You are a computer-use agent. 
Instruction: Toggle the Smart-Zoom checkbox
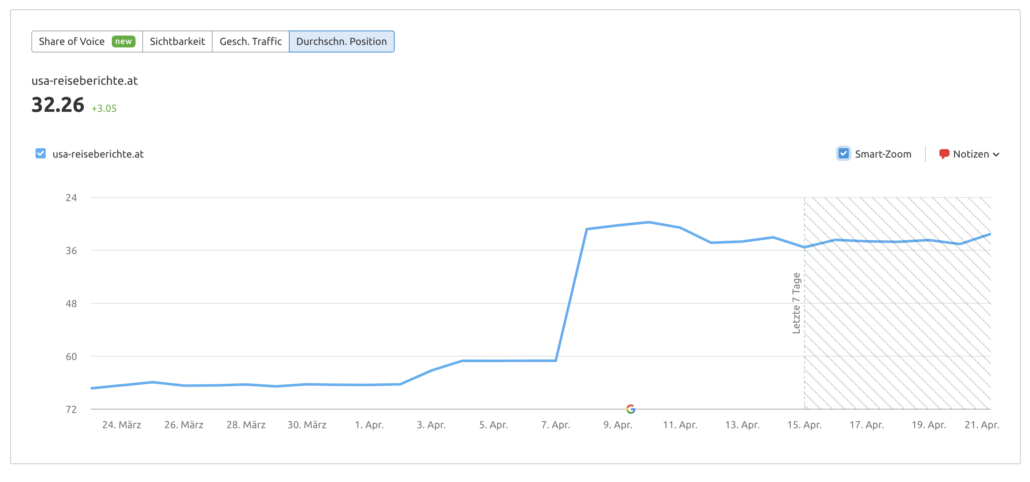pyautogui.click(x=843, y=154)
